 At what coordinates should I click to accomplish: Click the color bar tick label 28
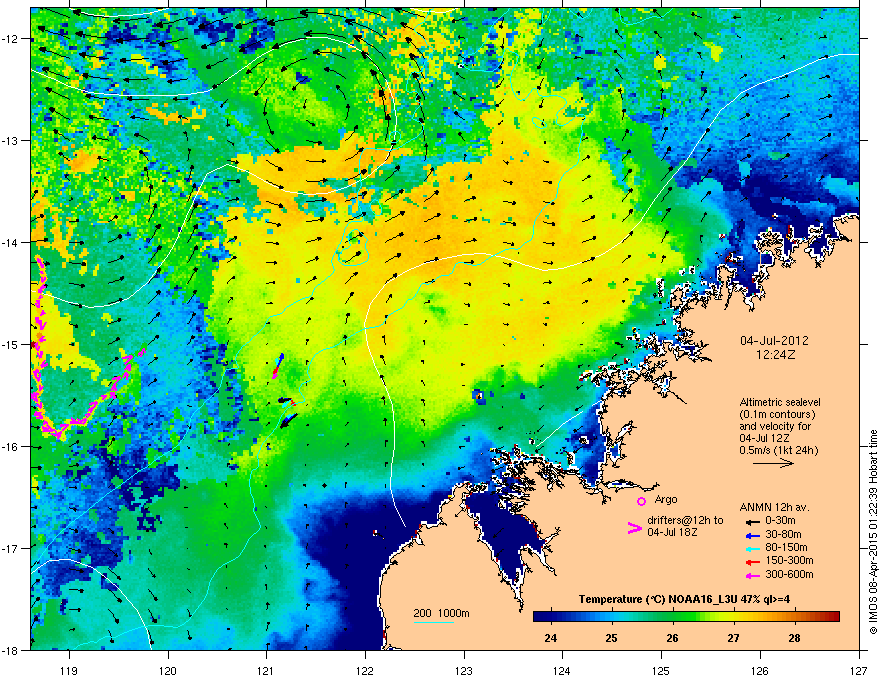pyautogui.click(x=794, y=638)
